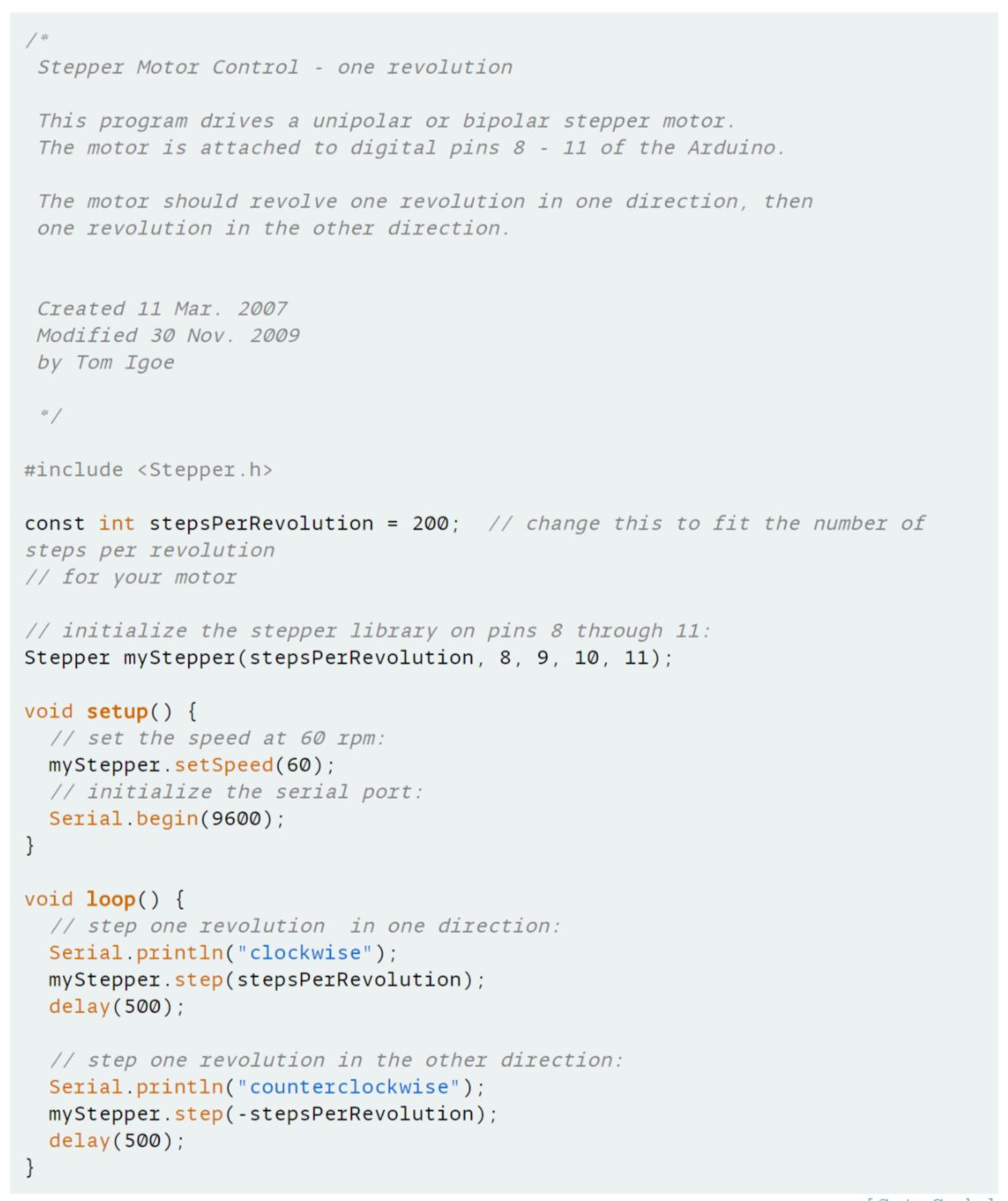The height and width of the screenshot is (1201, 1008).
Task: Click the value 200 in stepsPerRevolution declaration
Action: pyautogui.click(x=430, y=523)
